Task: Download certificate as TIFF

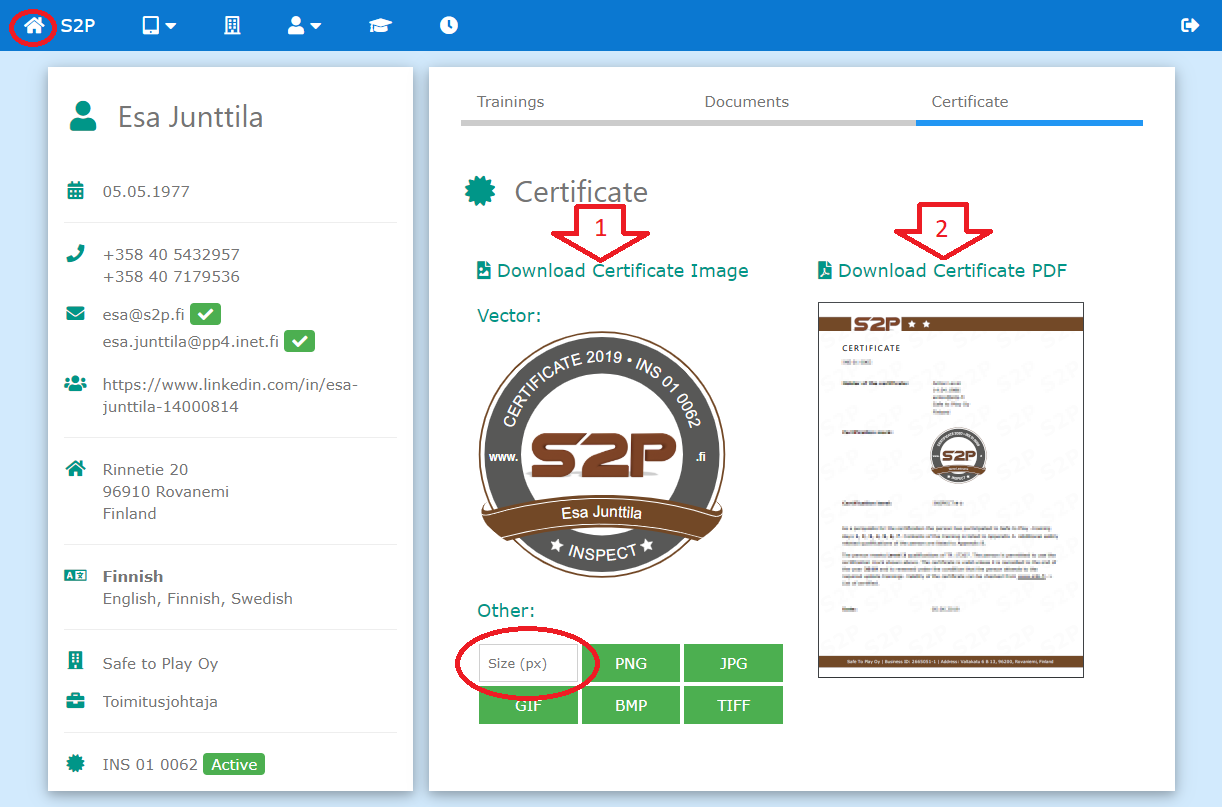Action: coord(733,705)
